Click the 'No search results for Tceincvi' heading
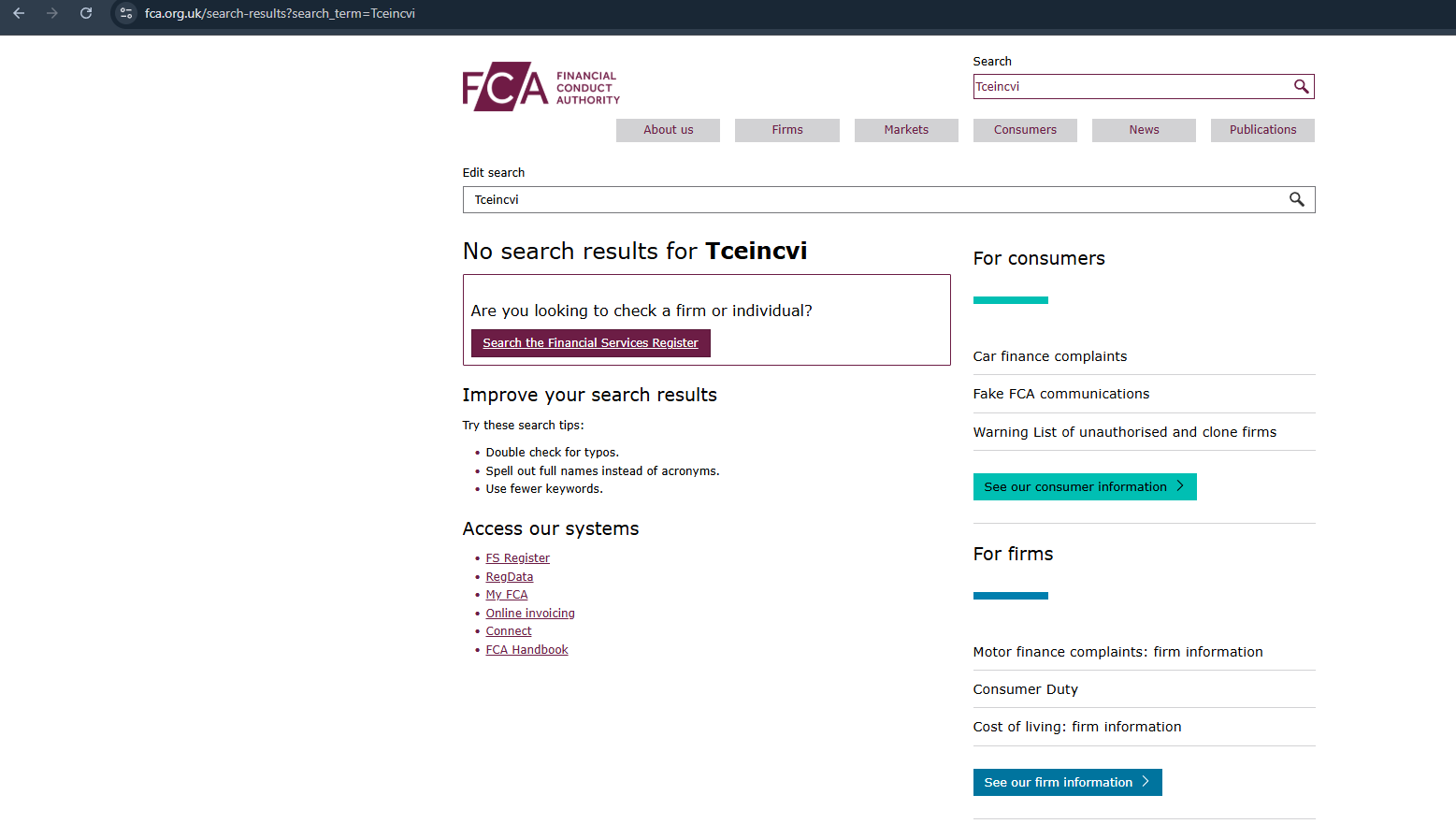The width and height of the screenshot is (1456, 824). point(635,252)
